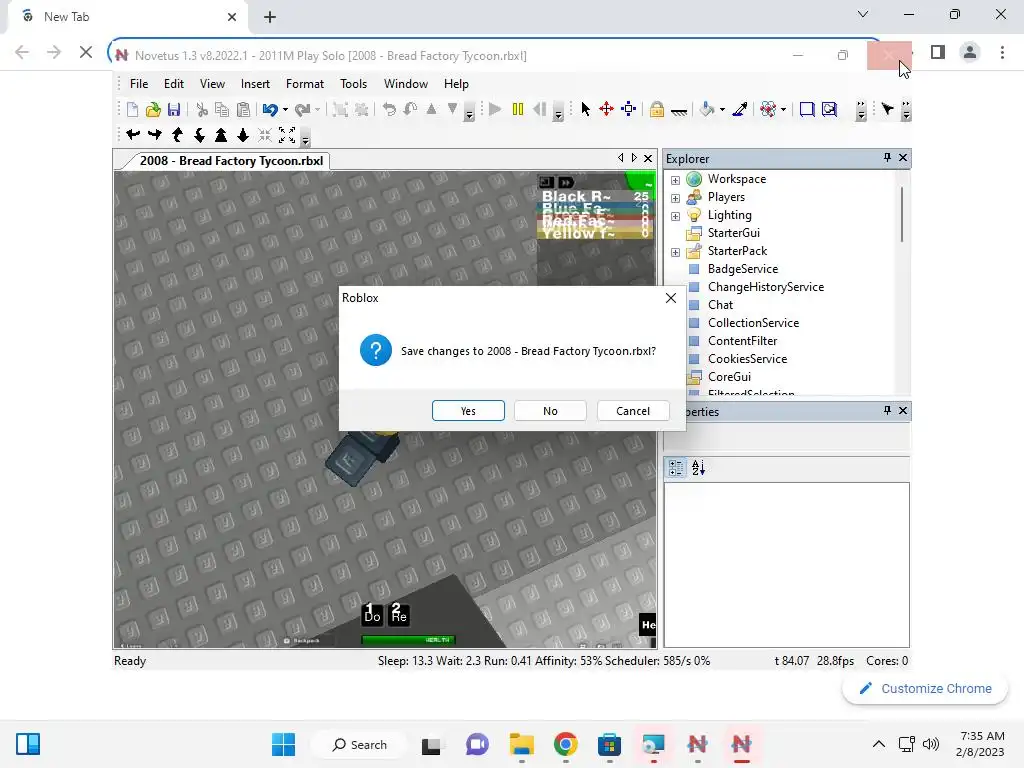Select StarterGui in the Explorer tree
Image resolution: width=1024 pixels, height=768 pixels.
pos(733,233)
